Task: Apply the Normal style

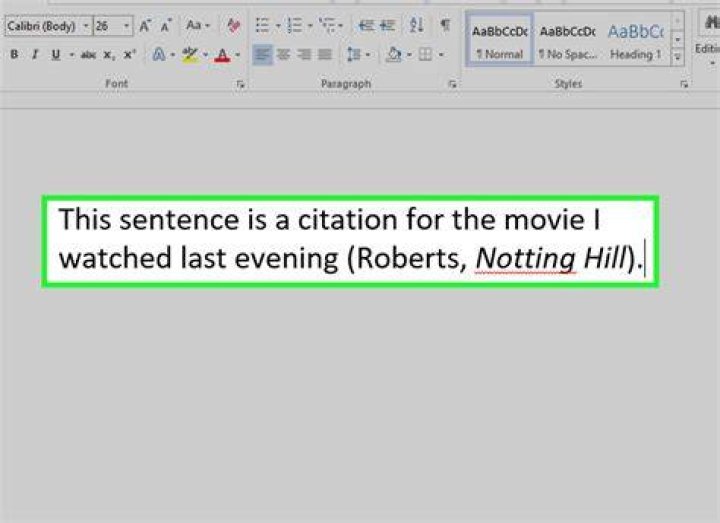Action: [500, 41]
